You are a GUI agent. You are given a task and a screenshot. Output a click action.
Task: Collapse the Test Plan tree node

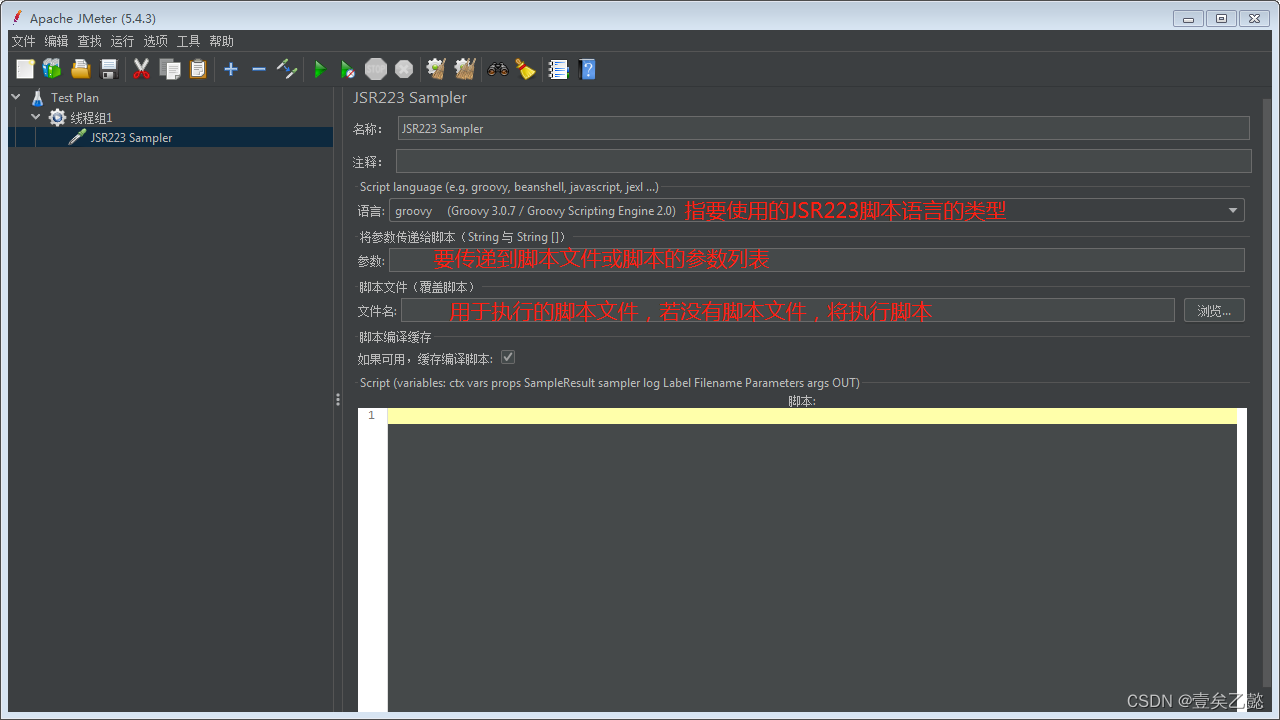15,97
